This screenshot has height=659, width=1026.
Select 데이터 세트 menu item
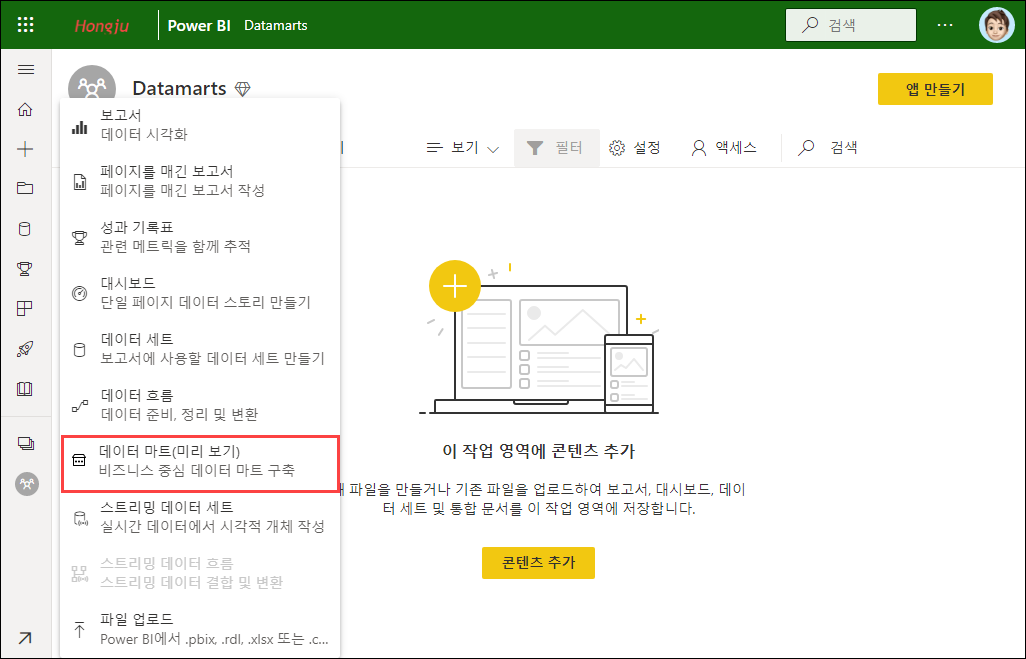[x=200, y=349]
